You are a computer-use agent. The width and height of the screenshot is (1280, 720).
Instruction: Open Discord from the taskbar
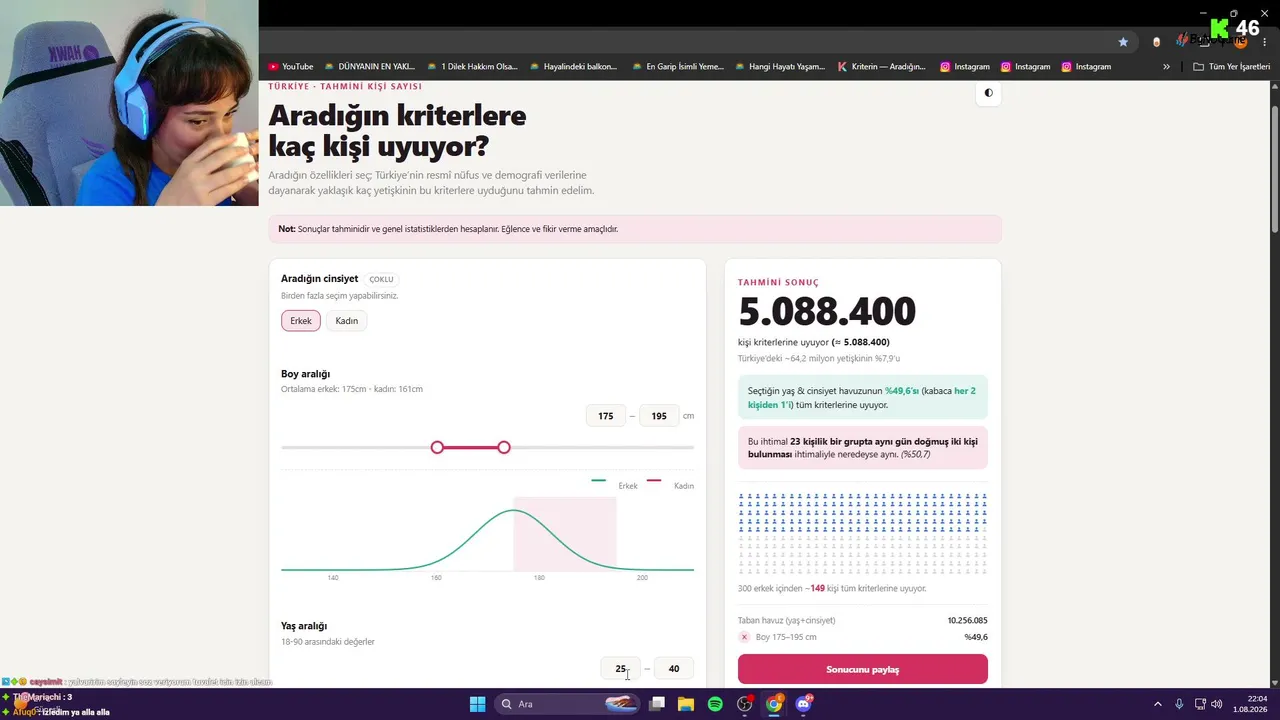point(803,704)
